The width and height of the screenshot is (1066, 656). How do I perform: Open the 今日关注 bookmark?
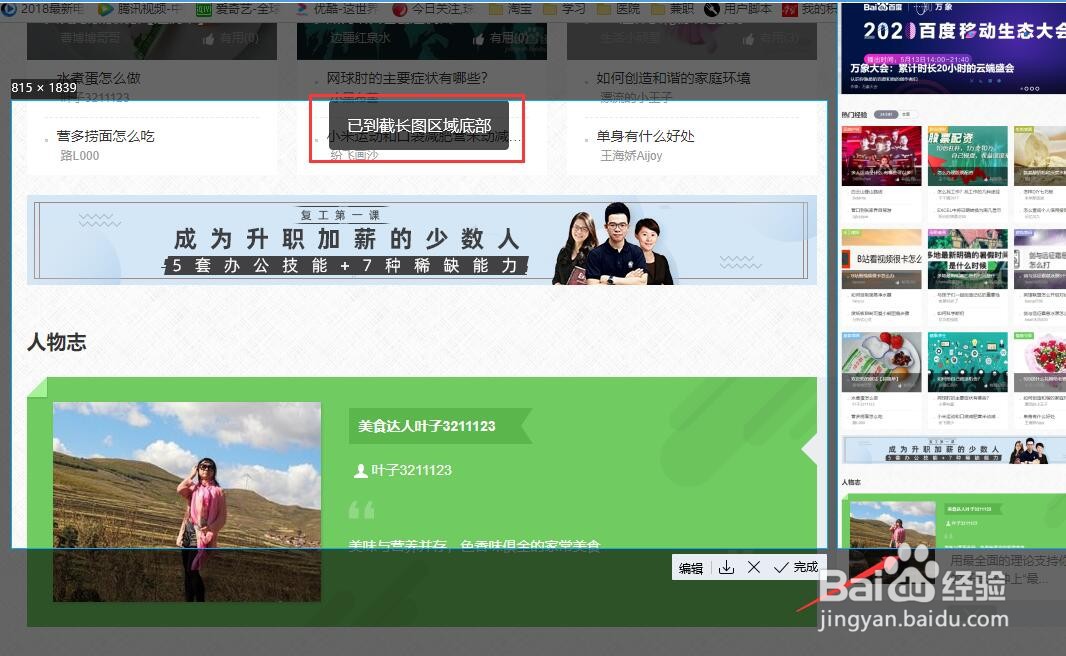(x=433, y=9)
